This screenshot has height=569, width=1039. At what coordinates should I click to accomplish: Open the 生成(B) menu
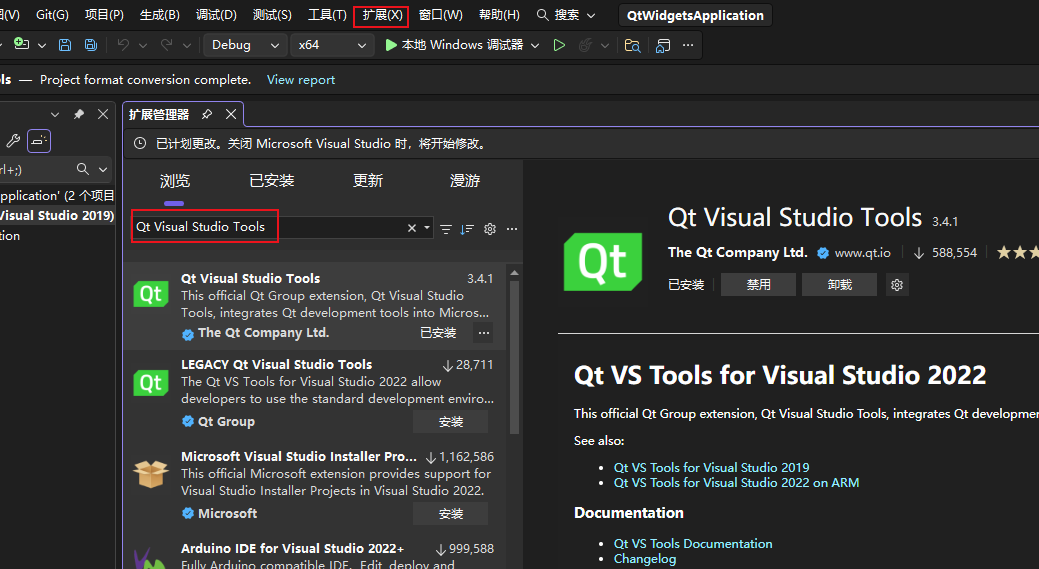click(x=160, y=15)
